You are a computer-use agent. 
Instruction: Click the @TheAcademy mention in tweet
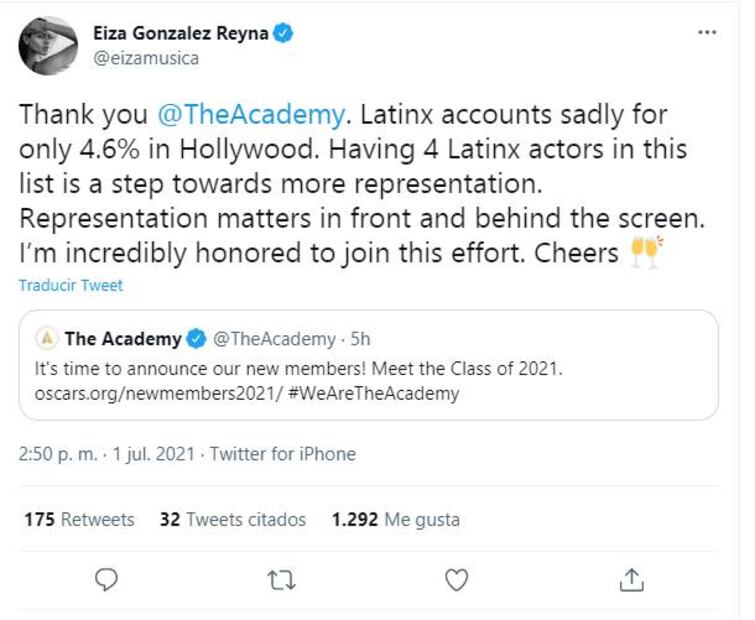(x=250, y=114)
